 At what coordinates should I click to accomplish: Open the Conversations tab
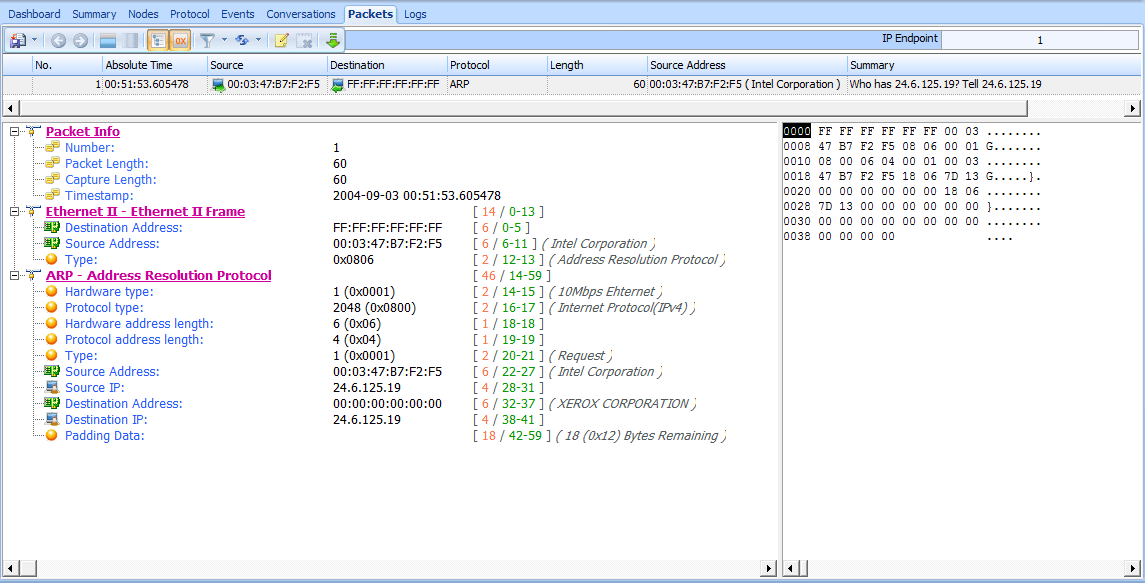point(301,14)
